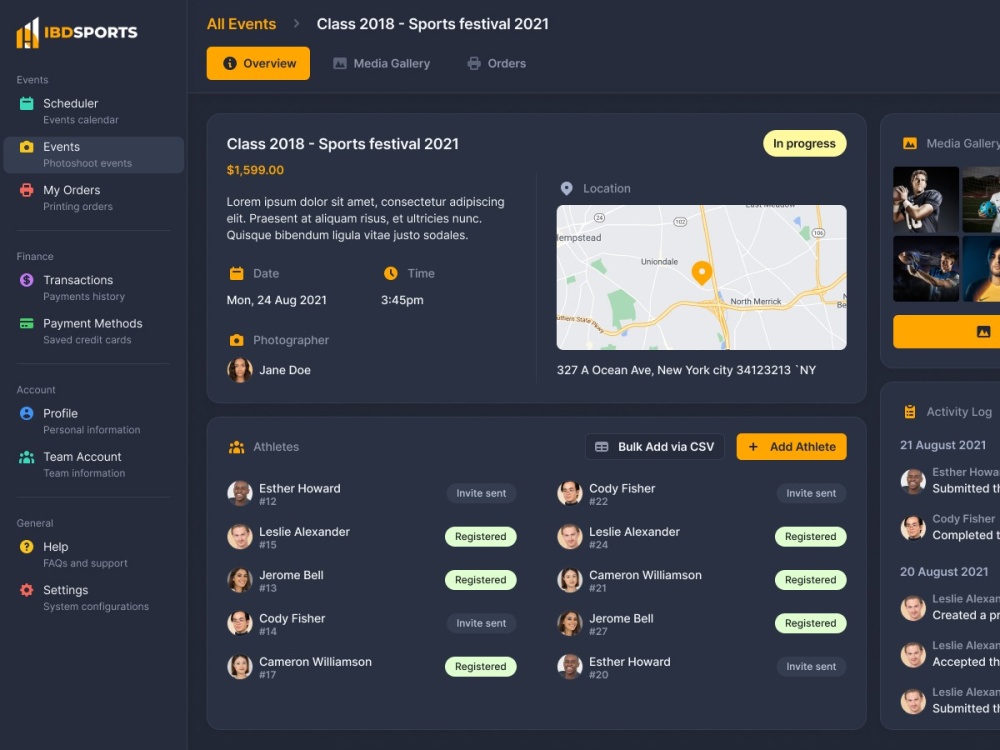The width and height of the screenshot is (1000, 750).
Task: Click Invite sent badge for Esther Howard #12
Action: coord(481,493)
